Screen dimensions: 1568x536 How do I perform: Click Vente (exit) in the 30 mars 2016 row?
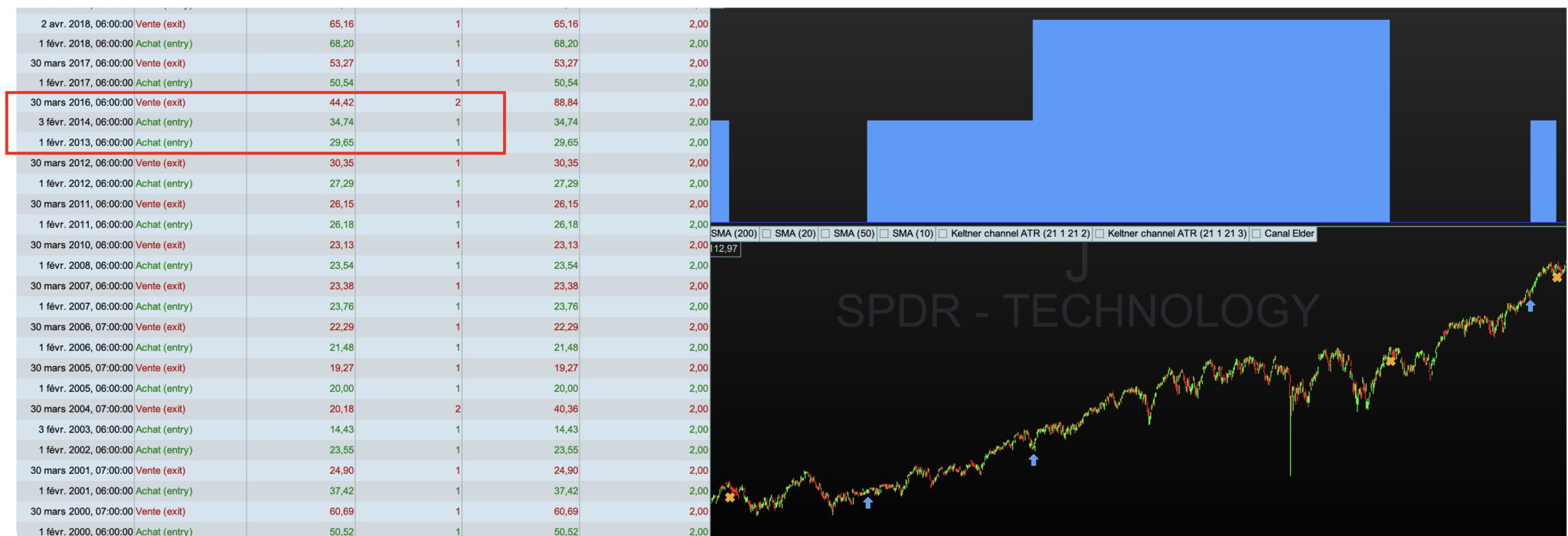click(161, 103)
